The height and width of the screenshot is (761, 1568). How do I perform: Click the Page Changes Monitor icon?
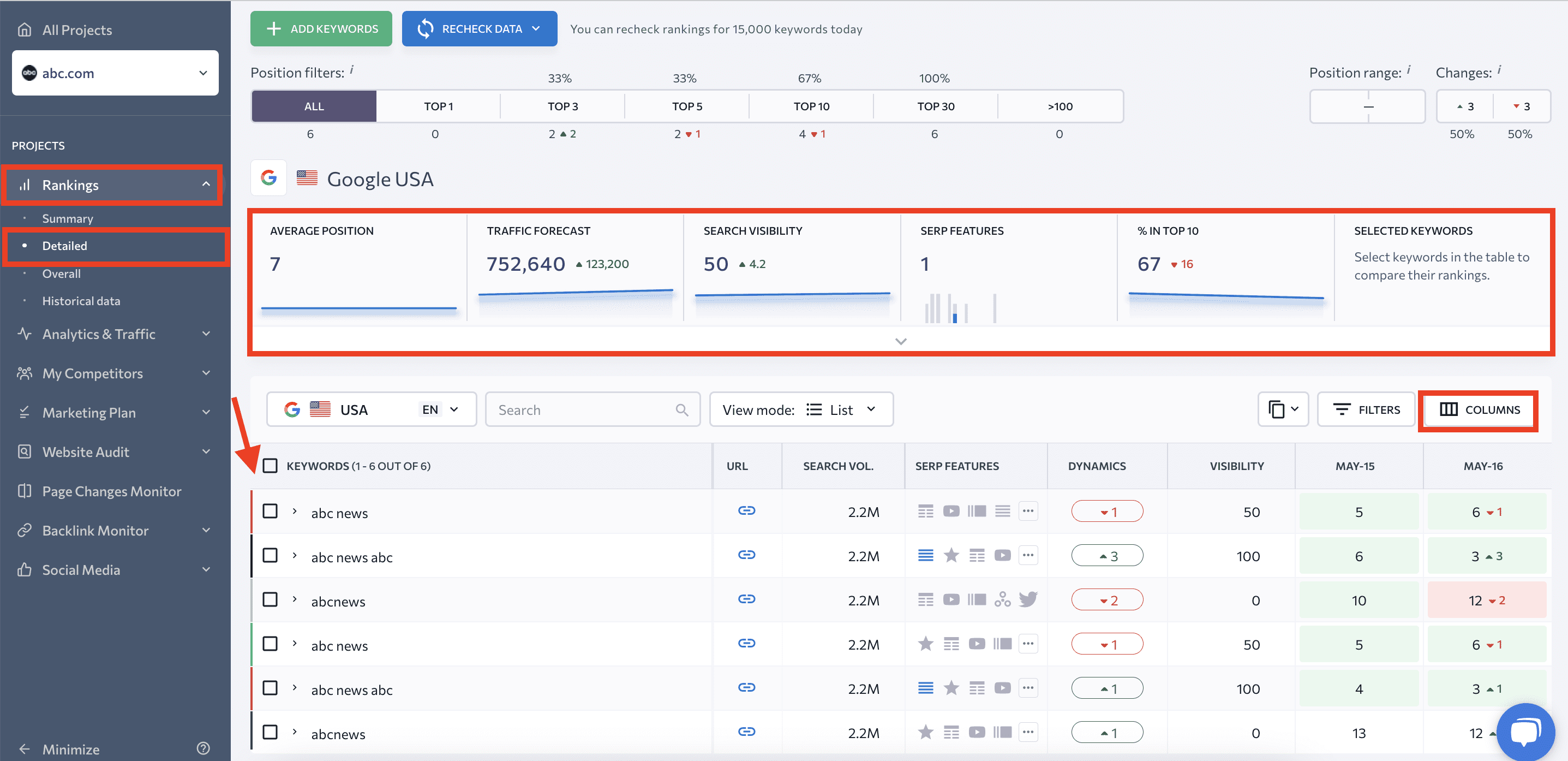pyautogui.click(x=25, y=491)
